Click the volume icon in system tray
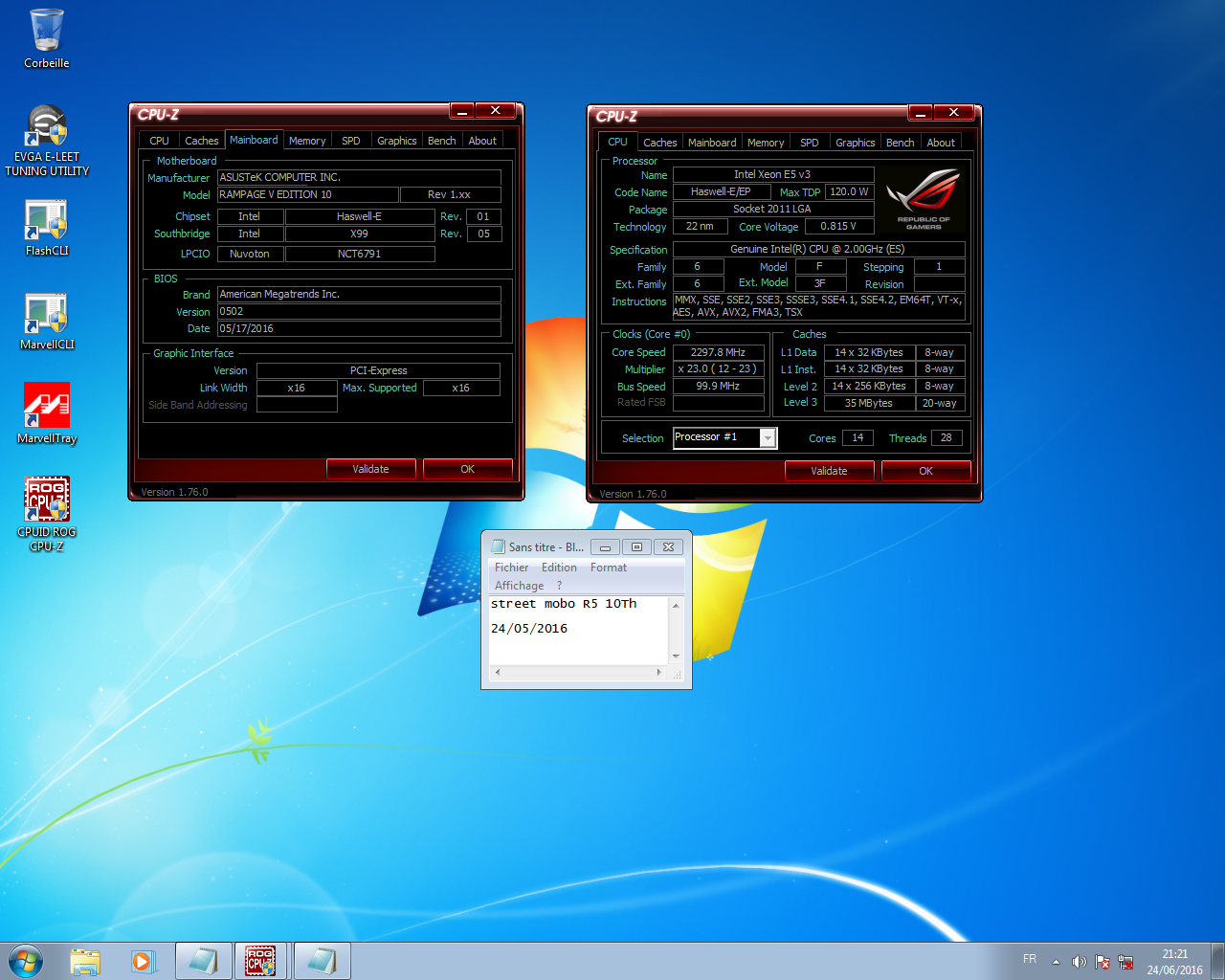The width and height of the screenshot is (1225, 980). (x=1079, y=962)
